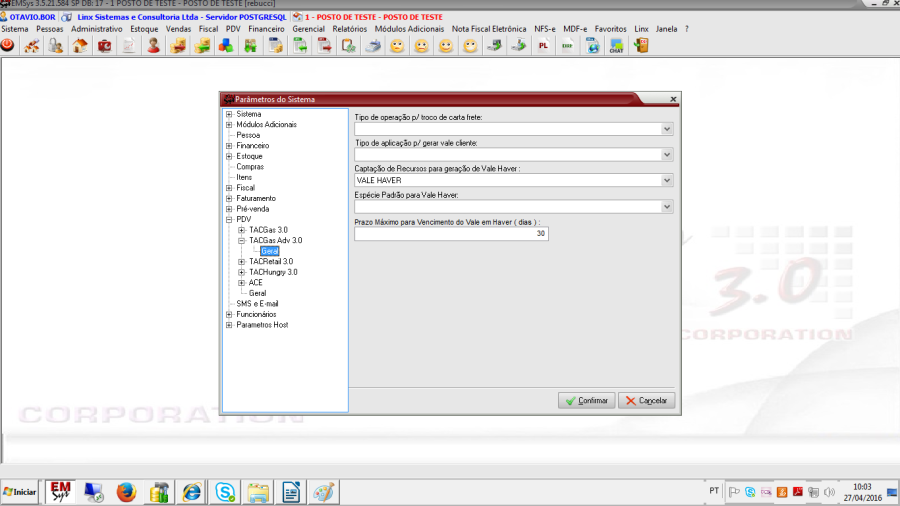Expand the Sistema tree node

point(229,114)
